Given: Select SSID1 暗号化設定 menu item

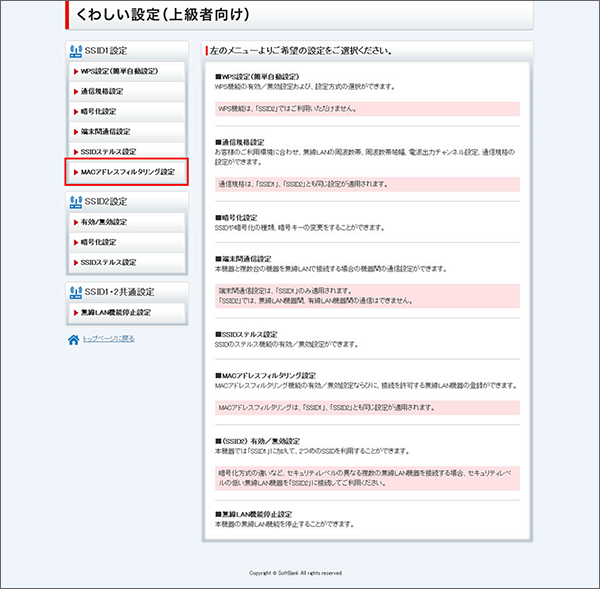Looking at the screenshot, I should [x=127, y=112].
